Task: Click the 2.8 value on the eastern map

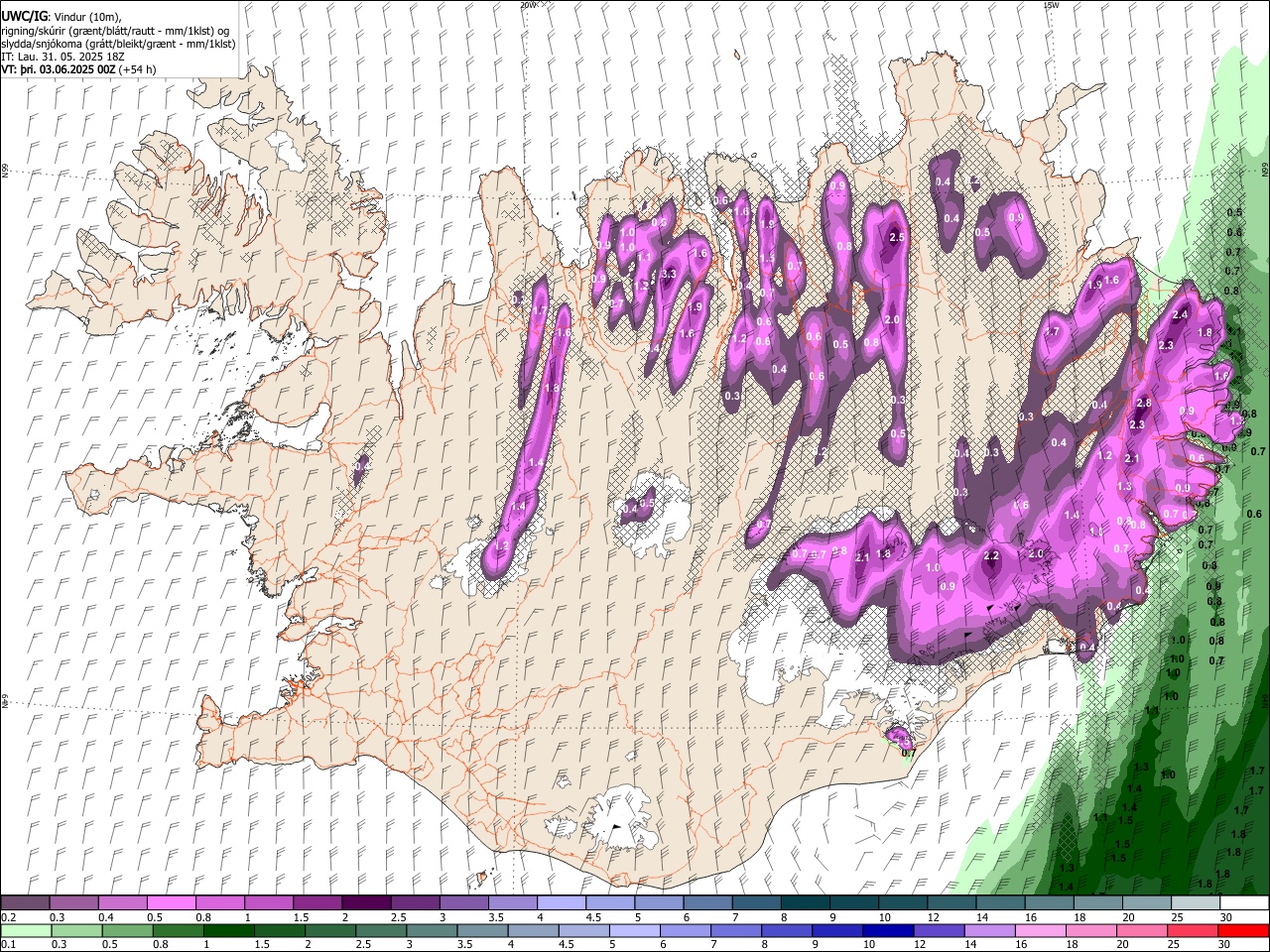Action: (1143, 404)
